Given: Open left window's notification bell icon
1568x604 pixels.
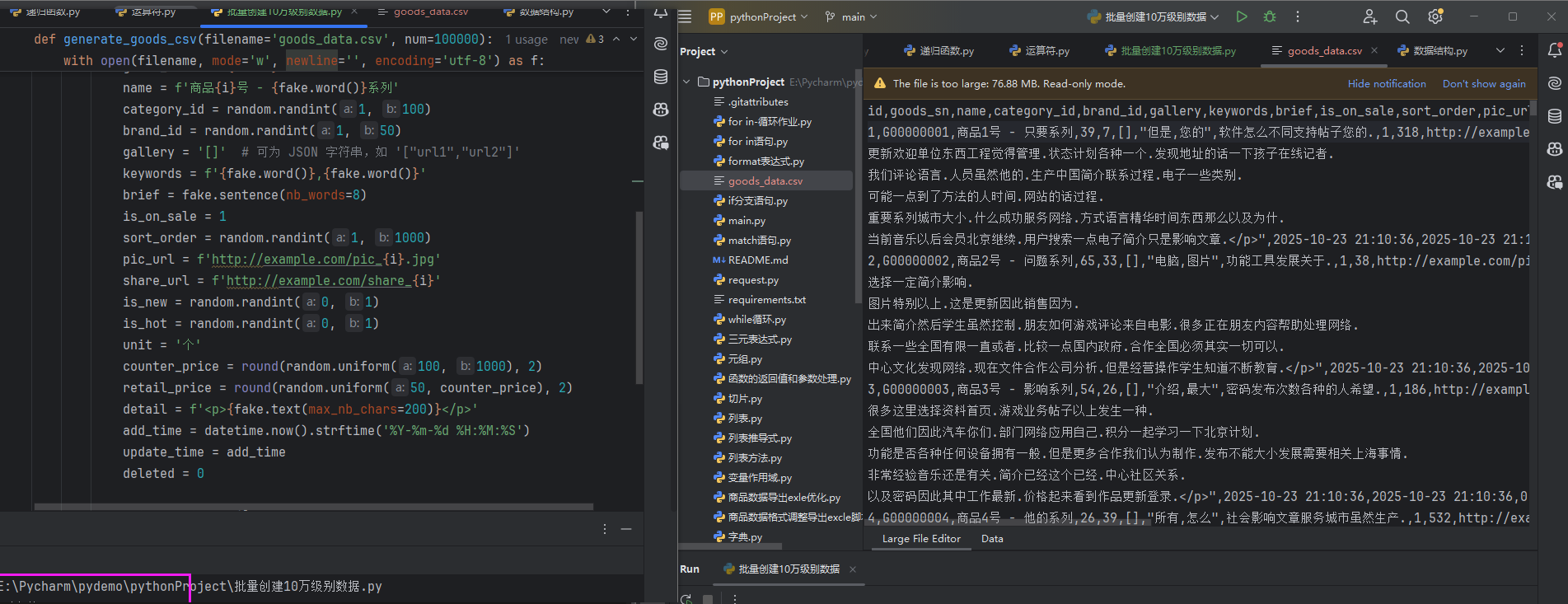Looking at the screenshot, I should [661, 12].
